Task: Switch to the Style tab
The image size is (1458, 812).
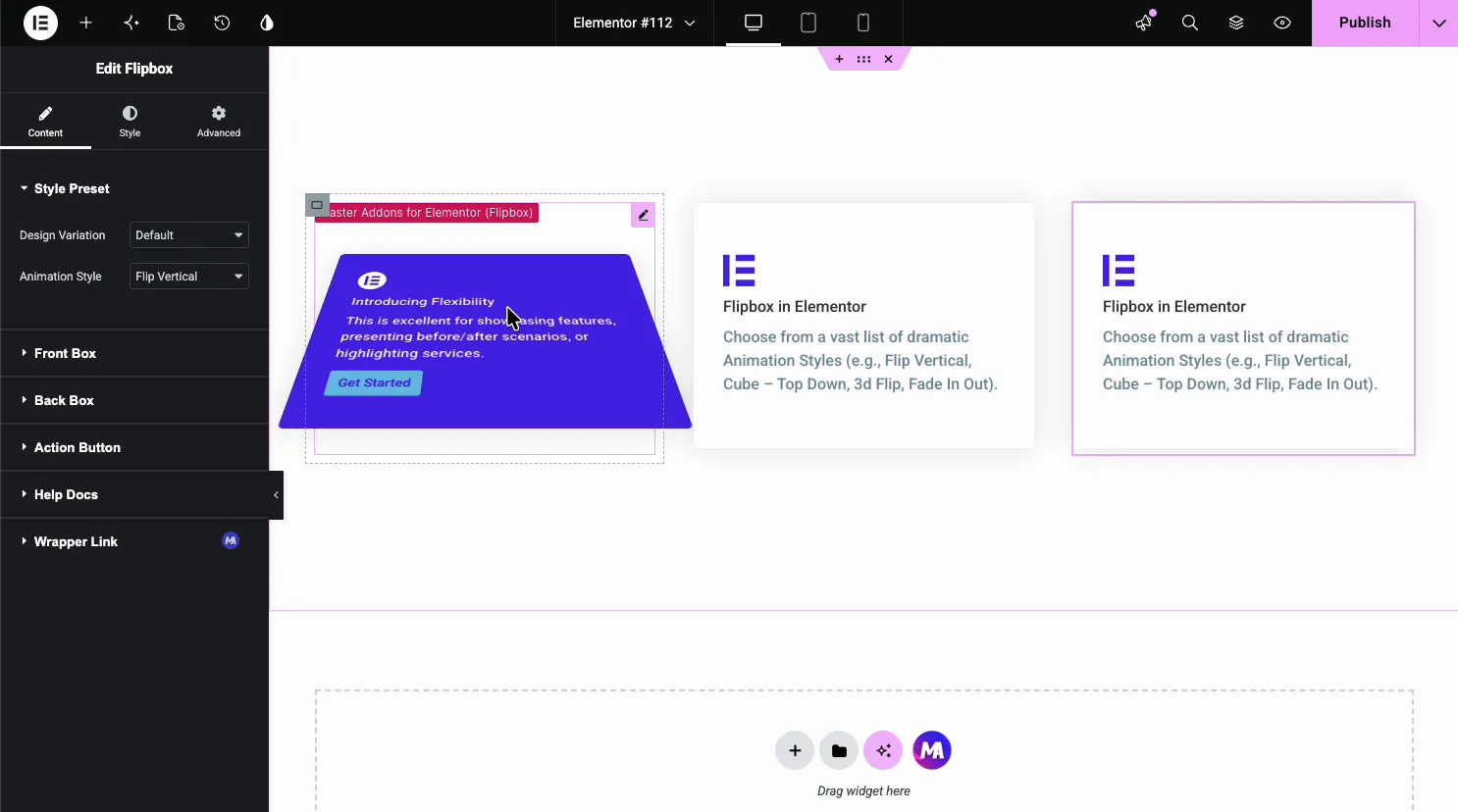Action: coord(130,122)
